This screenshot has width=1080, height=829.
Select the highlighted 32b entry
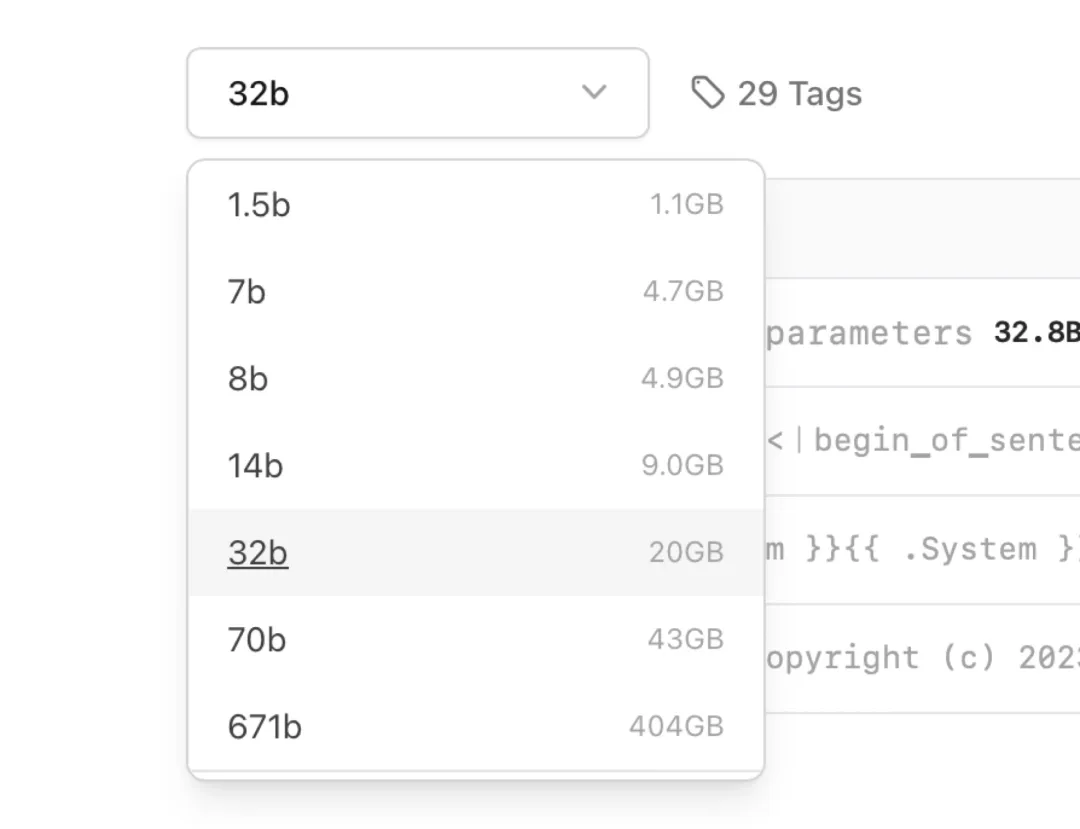[258, 553]
